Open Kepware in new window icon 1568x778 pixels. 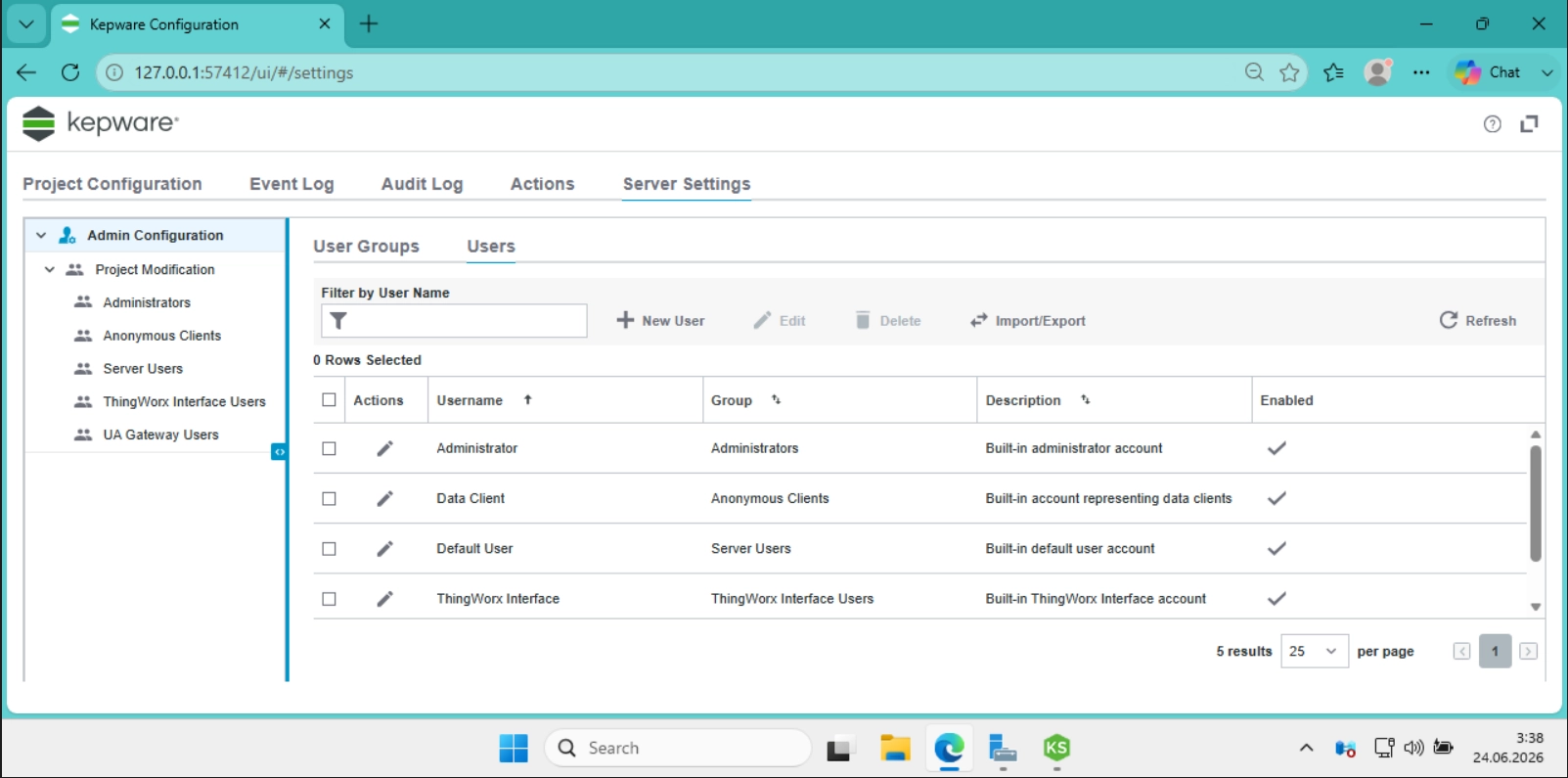(x=1529, y=124)
